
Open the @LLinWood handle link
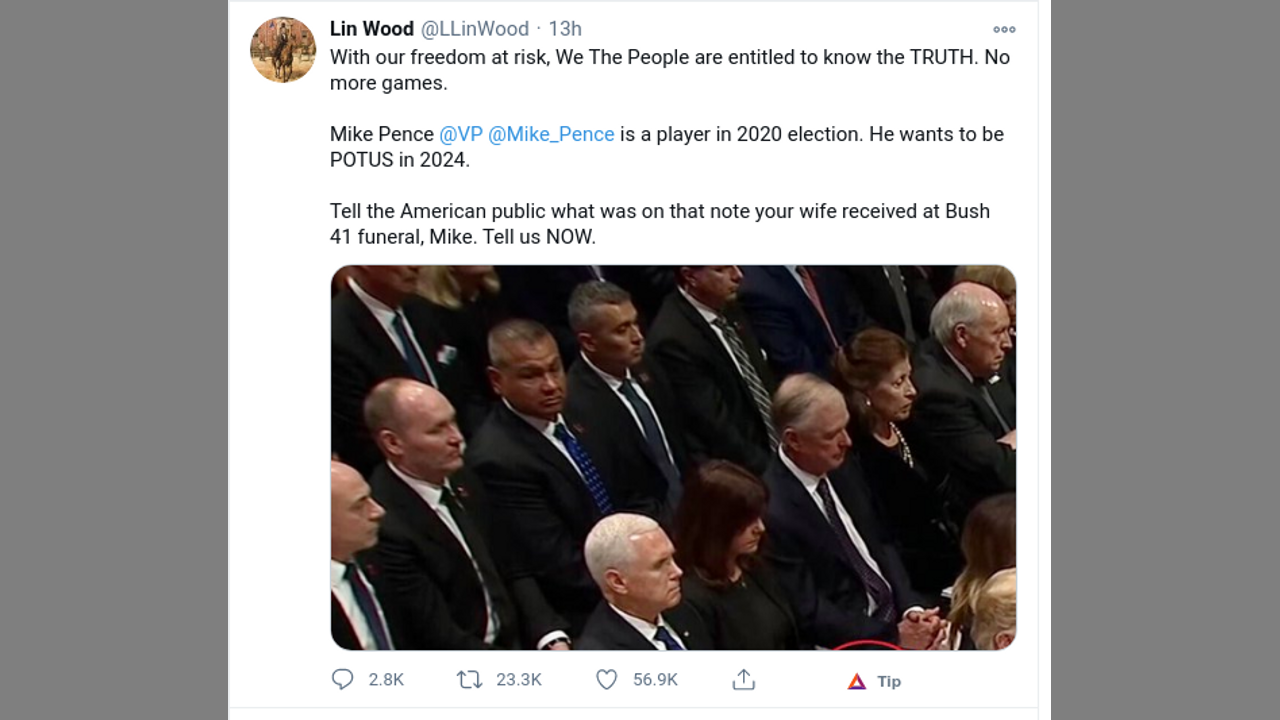(474, 29)
